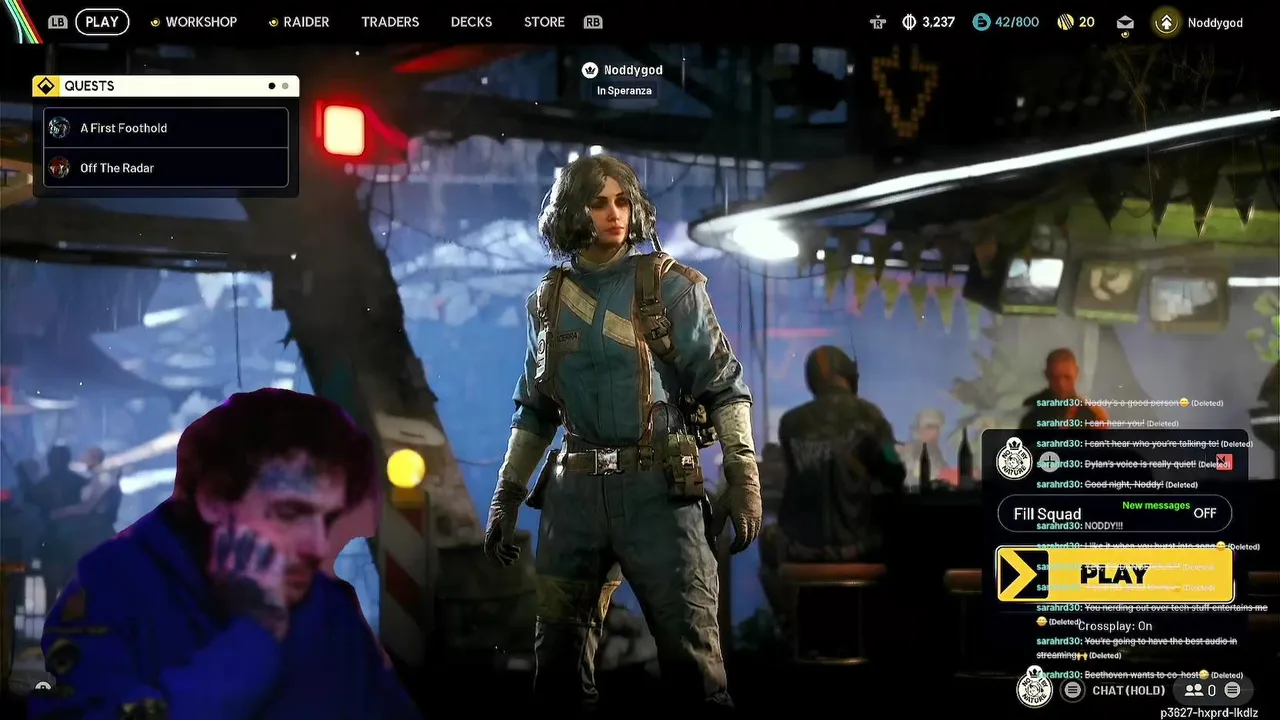Viewport: 1280px width, 720px height.
Task: Click the A First Foothold quest icon
Action: tap(60, 128)
